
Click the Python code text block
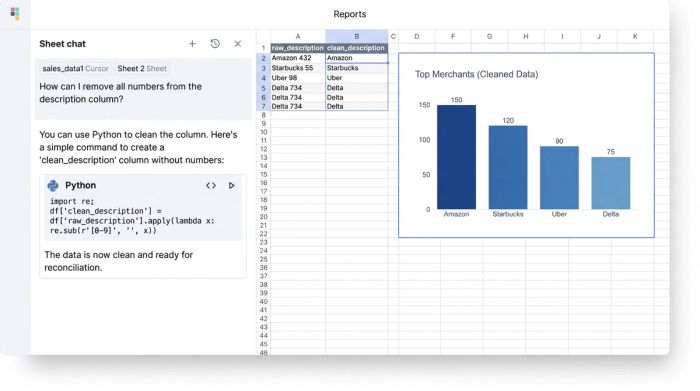click(x=132, y=216)
